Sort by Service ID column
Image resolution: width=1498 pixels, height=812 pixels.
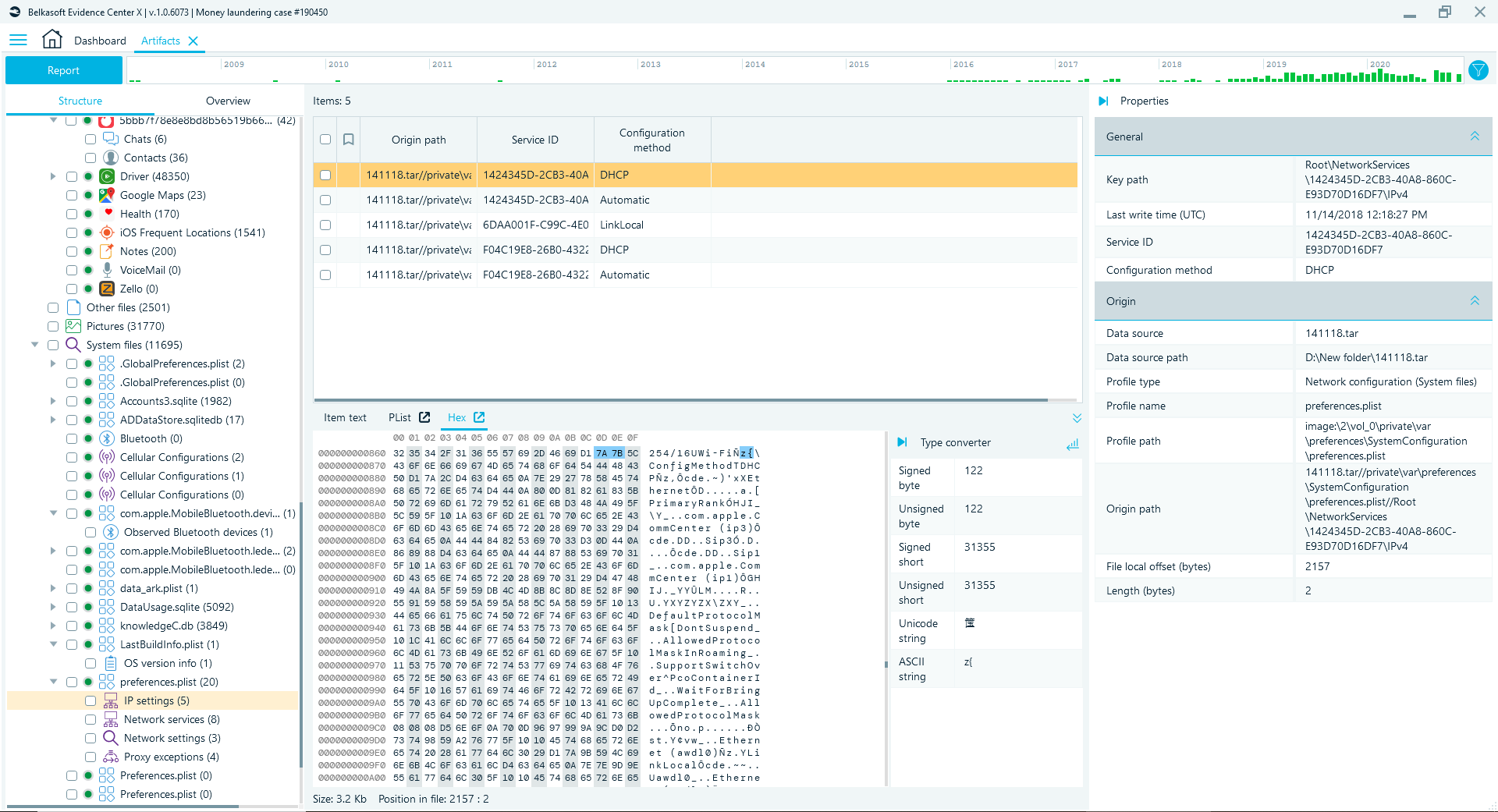[535, 140]
